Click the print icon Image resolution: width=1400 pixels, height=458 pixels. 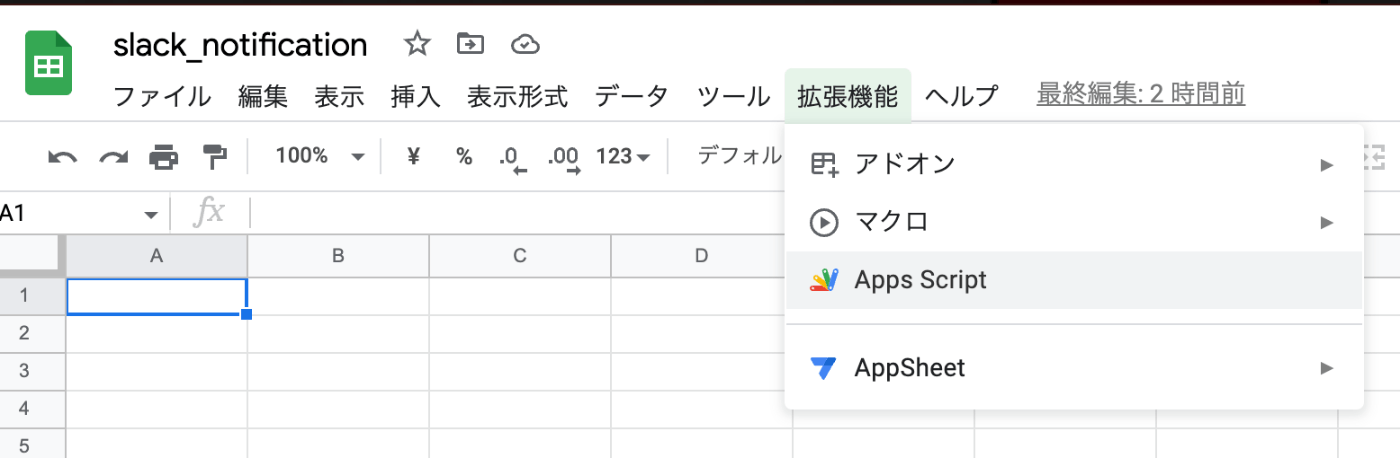pos(164,157)
